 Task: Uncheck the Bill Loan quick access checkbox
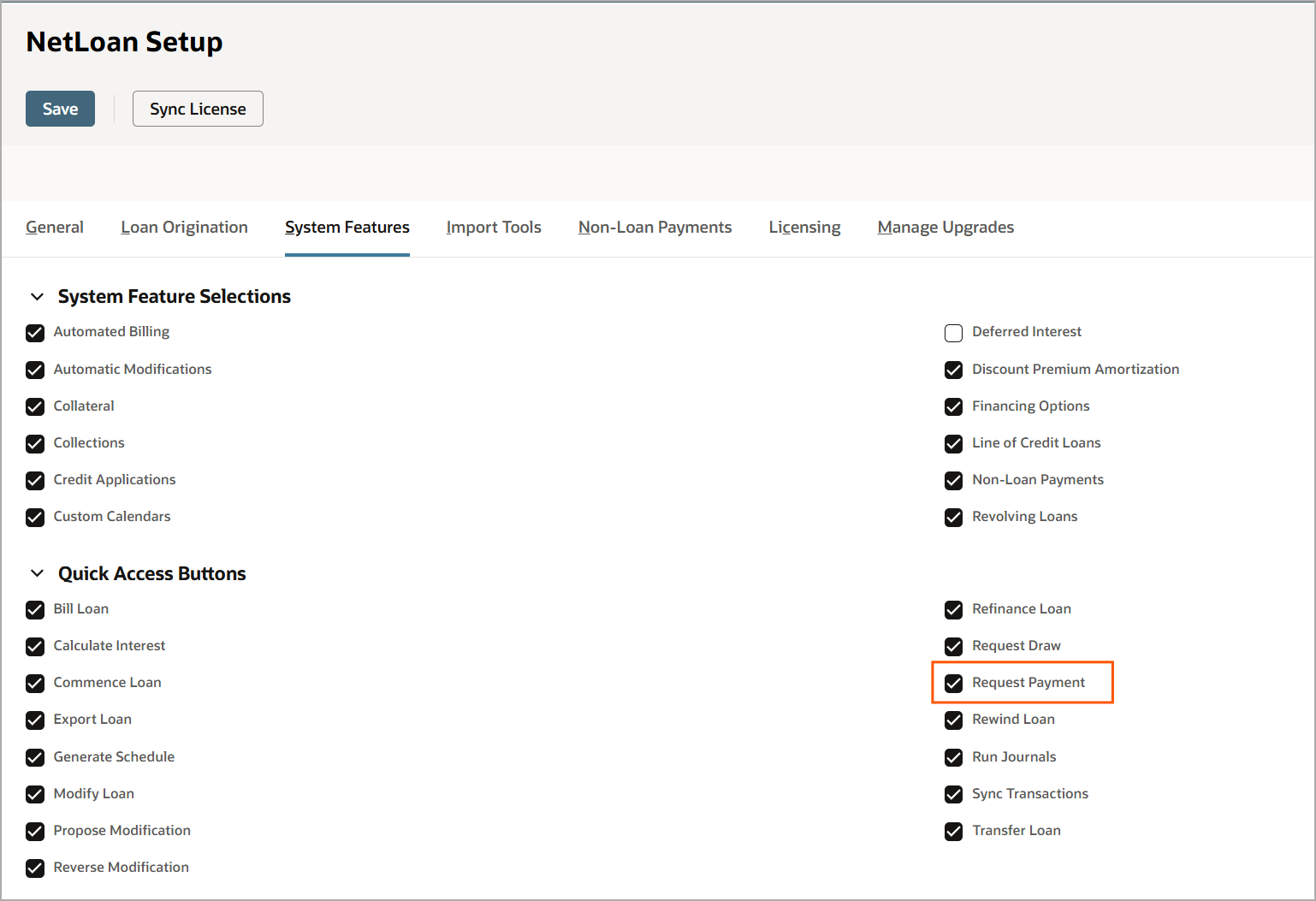click(x=35, y=609)
